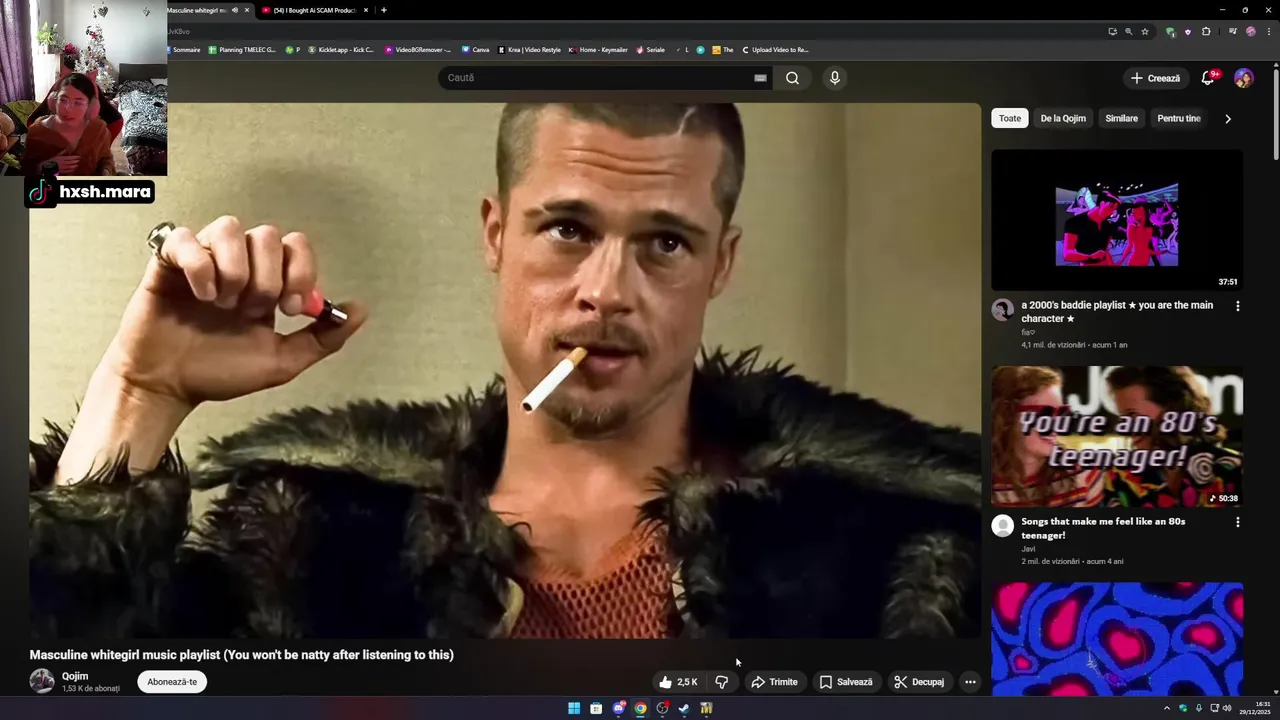Open Chrome media control icon
The height and width of the screenshot is (720, 1280).
(1232, 32)
